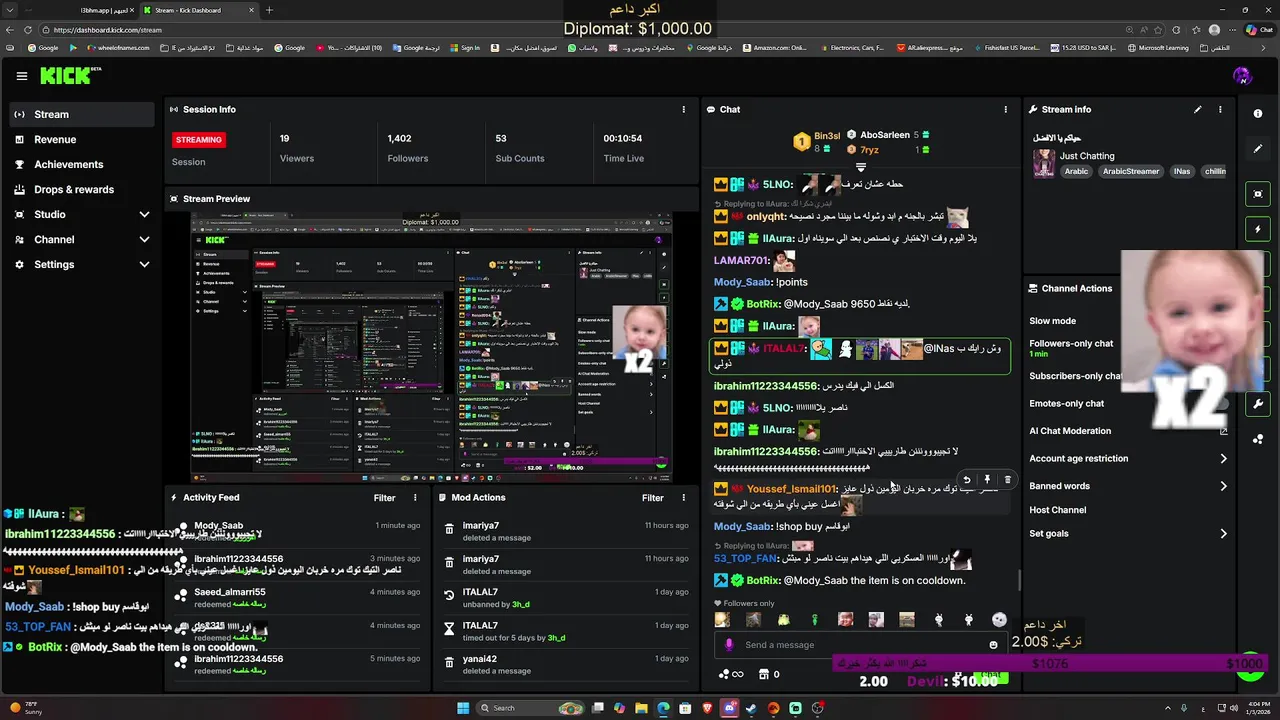Open Banned words settings

(x=1128, y=486)
